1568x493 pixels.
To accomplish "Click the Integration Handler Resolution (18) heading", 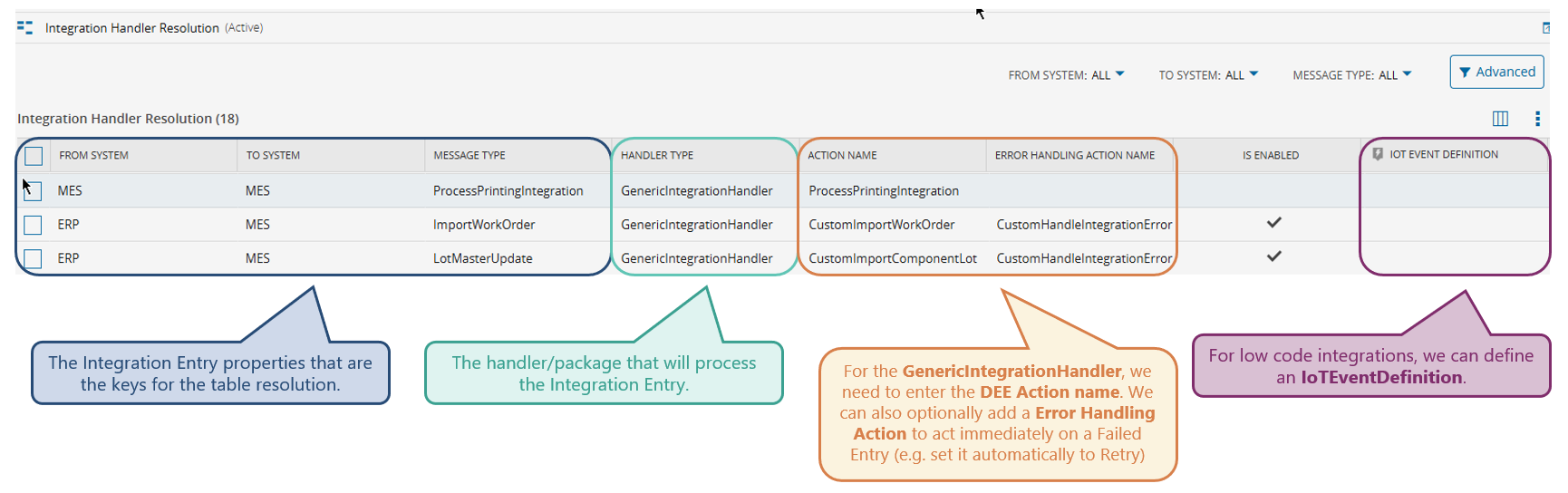I will tap(128, 119).
